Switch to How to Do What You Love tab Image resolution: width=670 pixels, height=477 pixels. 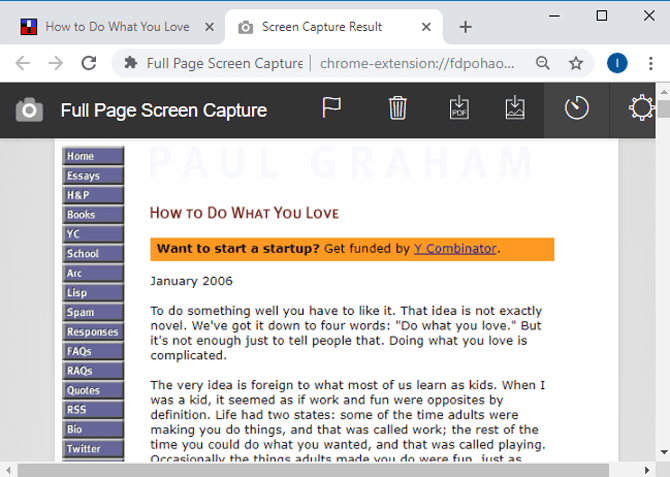point(115,27)
